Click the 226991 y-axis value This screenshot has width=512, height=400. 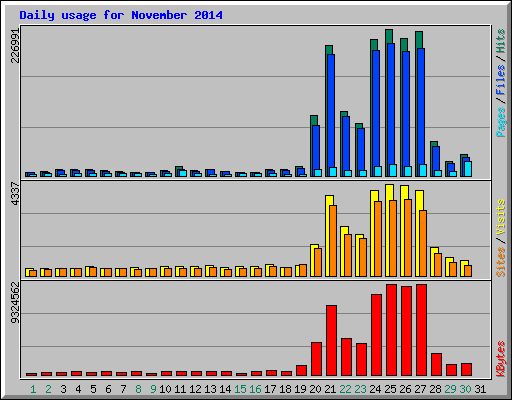click(15, 45)
